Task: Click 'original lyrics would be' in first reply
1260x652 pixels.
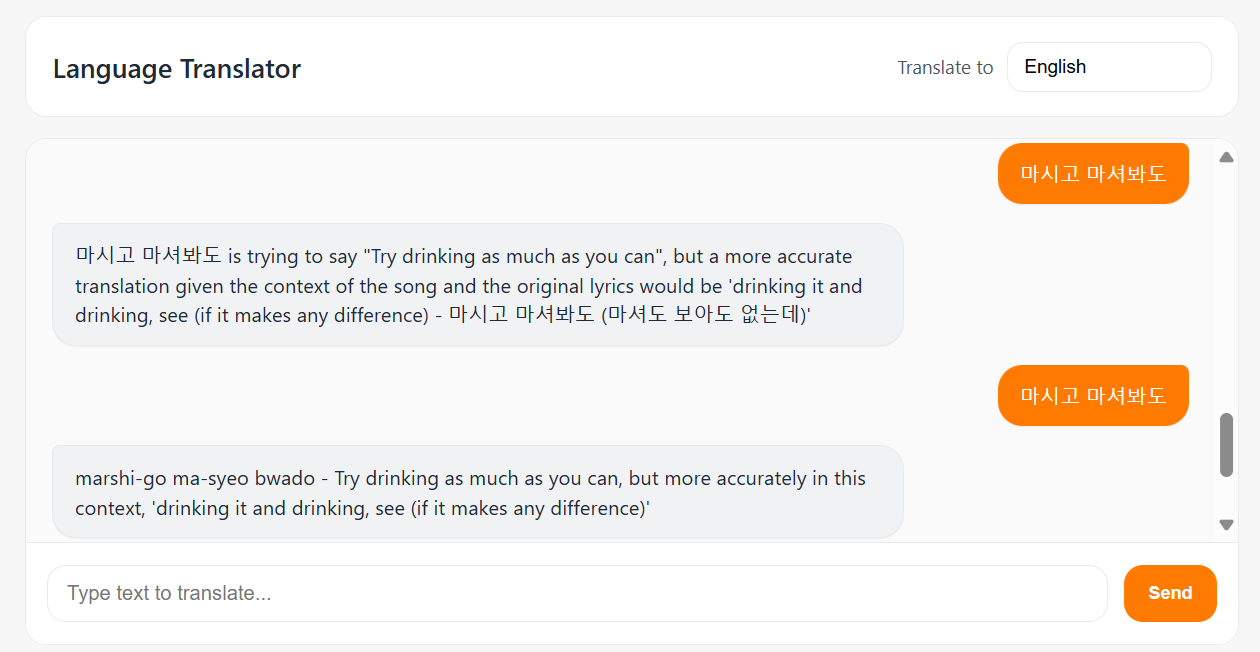Action: coord(620,287)
